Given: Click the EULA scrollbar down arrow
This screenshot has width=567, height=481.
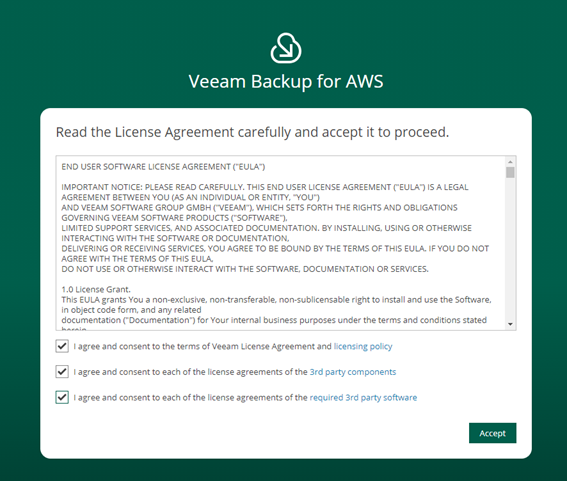Looking at the screenshot, I should [510, 324].
